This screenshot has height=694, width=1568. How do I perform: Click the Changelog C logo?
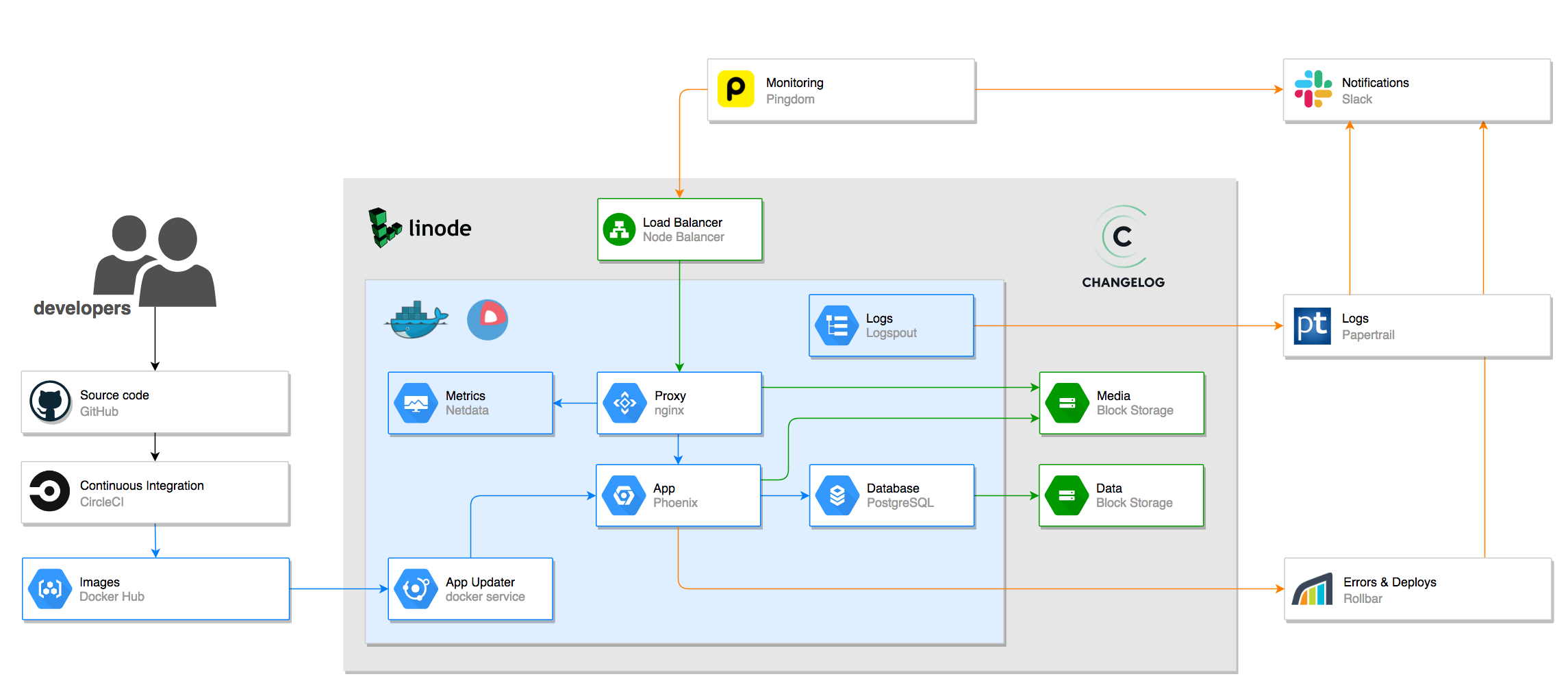(x=1122, y=236)
